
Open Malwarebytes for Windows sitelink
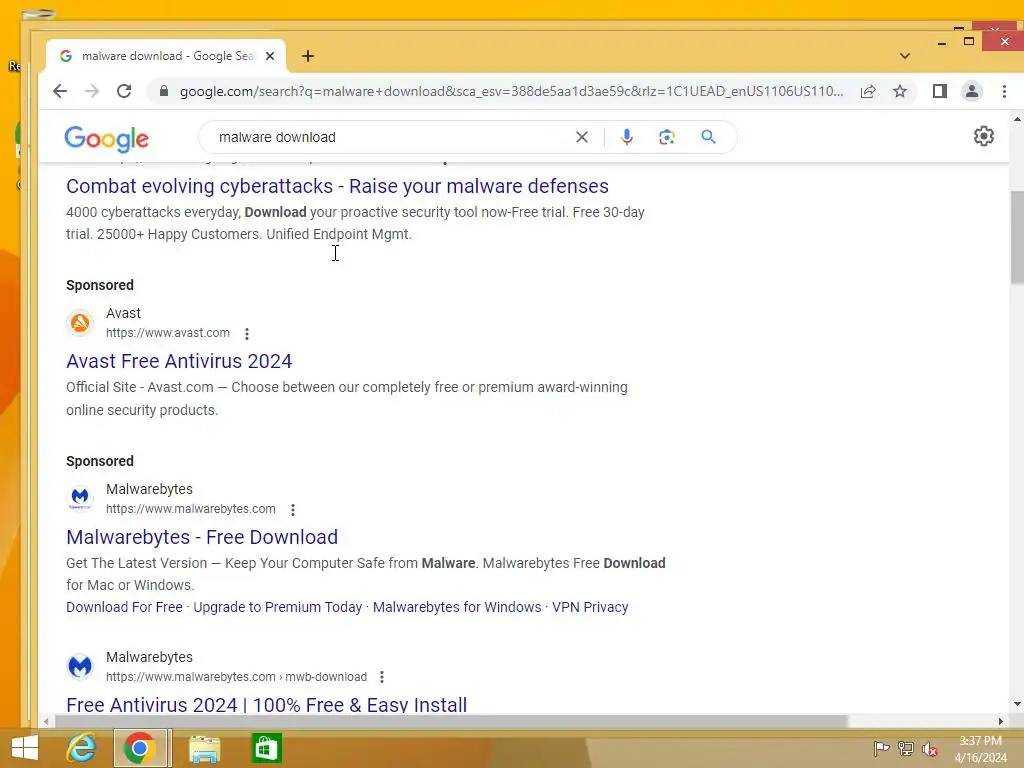point(457,607)
